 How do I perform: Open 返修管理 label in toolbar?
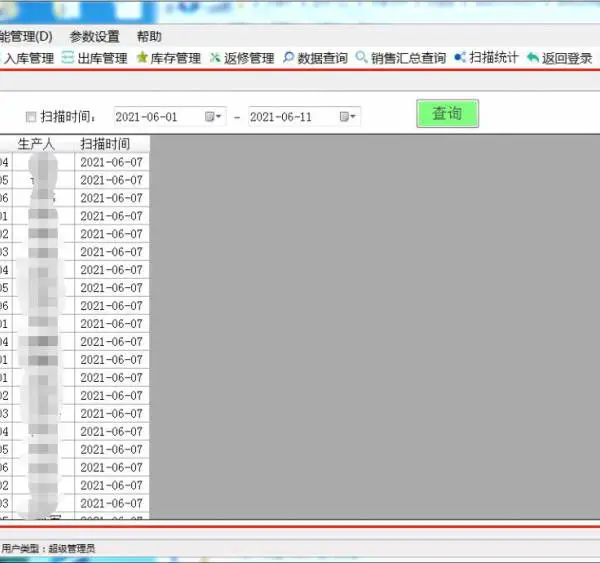[x=249, y=58]
